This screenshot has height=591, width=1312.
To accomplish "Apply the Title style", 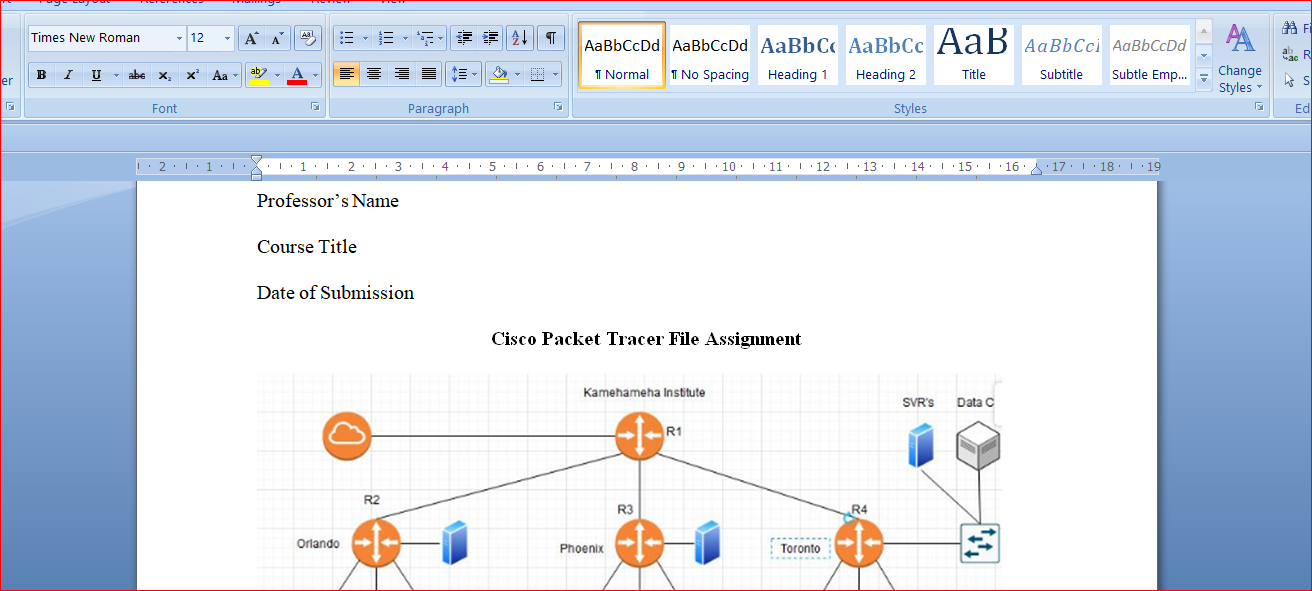I will point(974,55).
